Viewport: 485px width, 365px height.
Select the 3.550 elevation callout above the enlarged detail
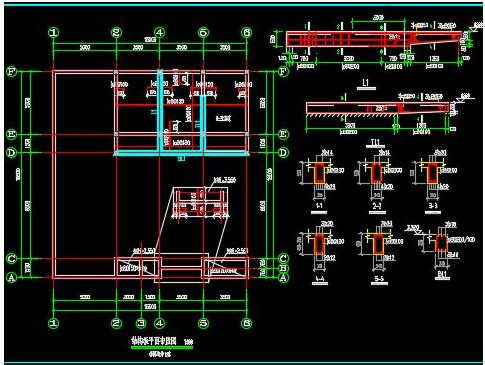[x=225, y=180]
